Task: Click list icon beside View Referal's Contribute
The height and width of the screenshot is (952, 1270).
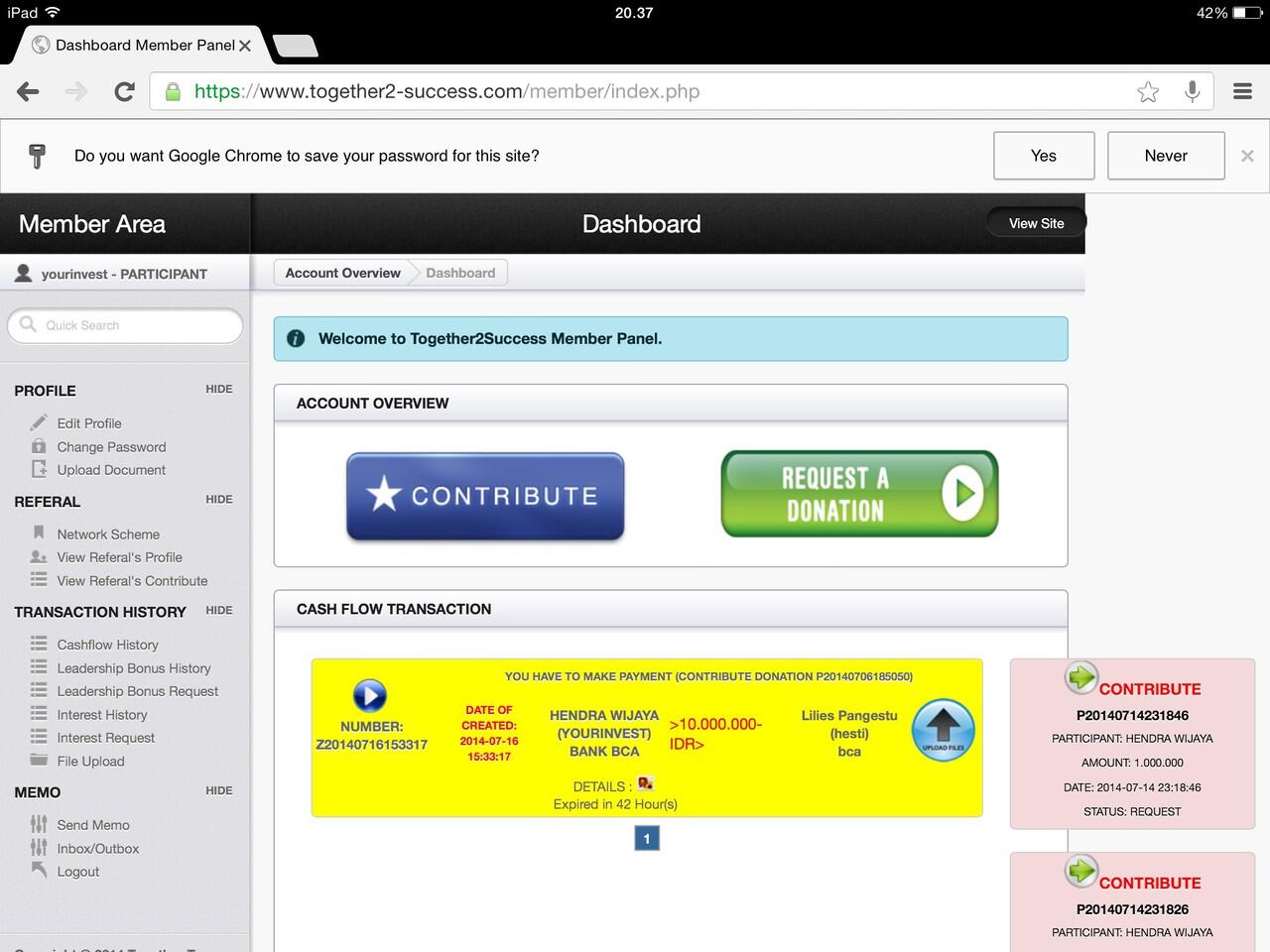Action: [x=39, y=579]
